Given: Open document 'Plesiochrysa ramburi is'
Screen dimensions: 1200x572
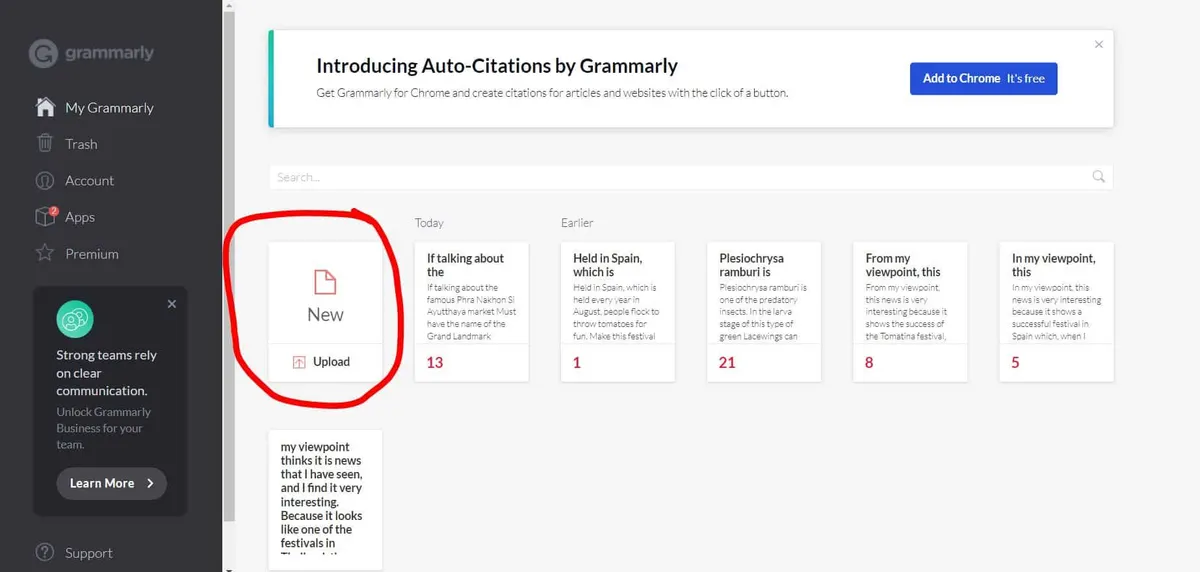Looking at the screenshot, I should coord(763,311).
